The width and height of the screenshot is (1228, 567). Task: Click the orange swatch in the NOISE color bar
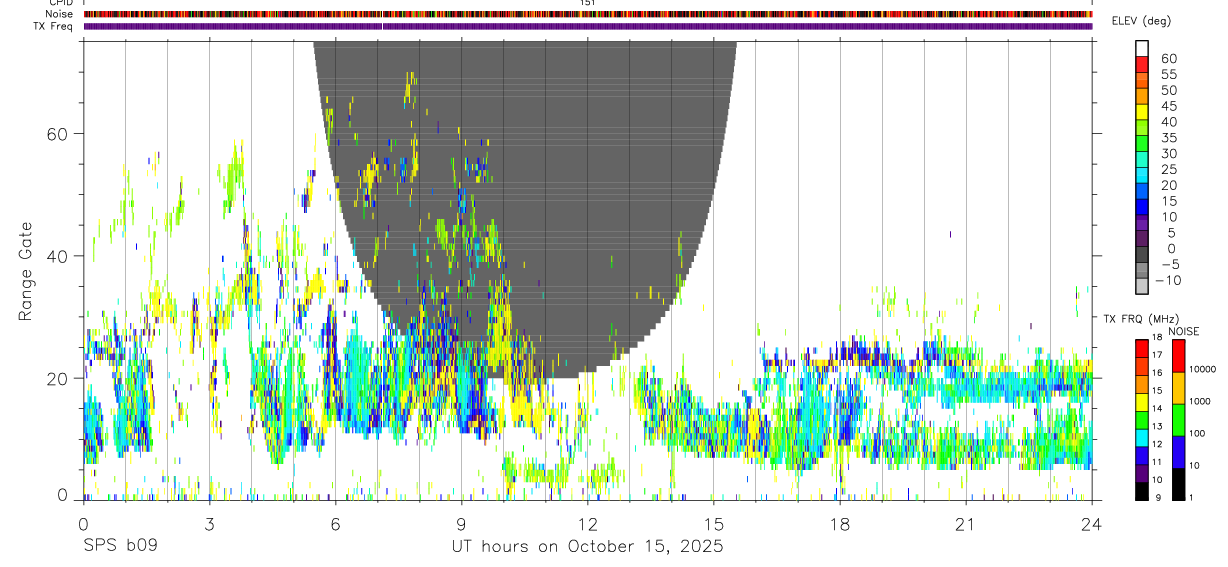[1179, 388]
